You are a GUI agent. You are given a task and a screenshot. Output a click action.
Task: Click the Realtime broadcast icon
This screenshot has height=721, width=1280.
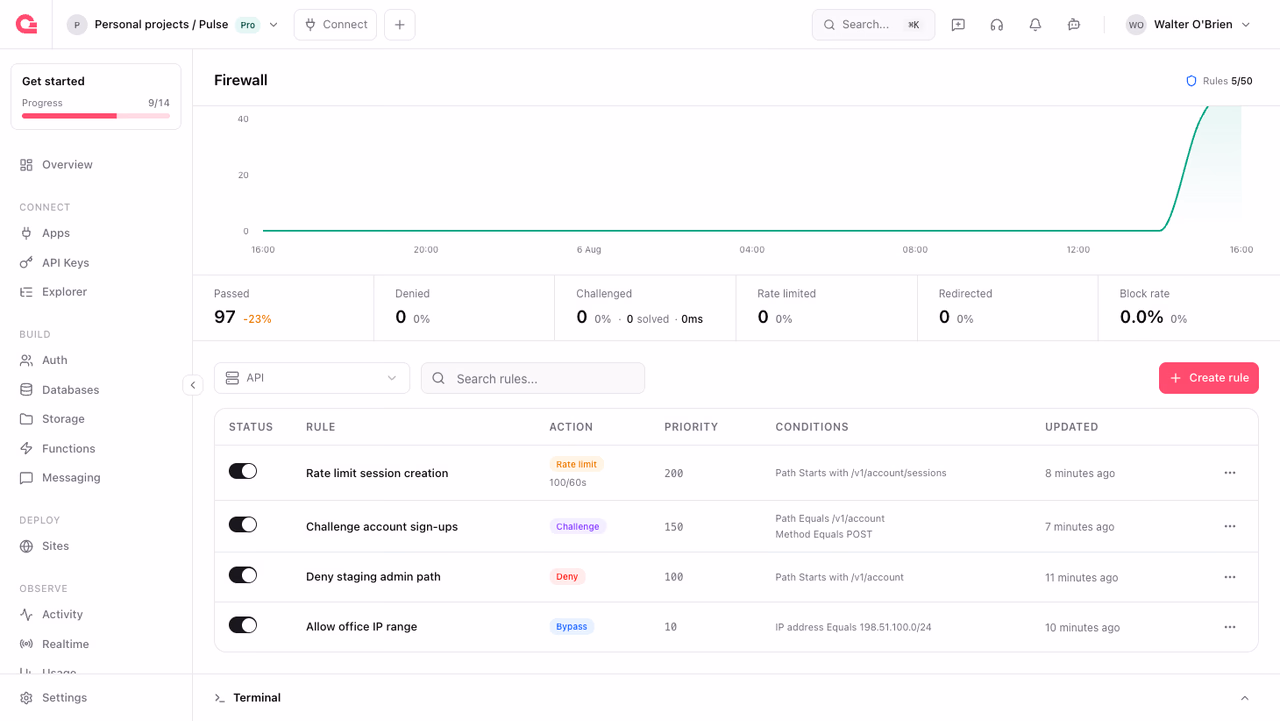(26, 644)
